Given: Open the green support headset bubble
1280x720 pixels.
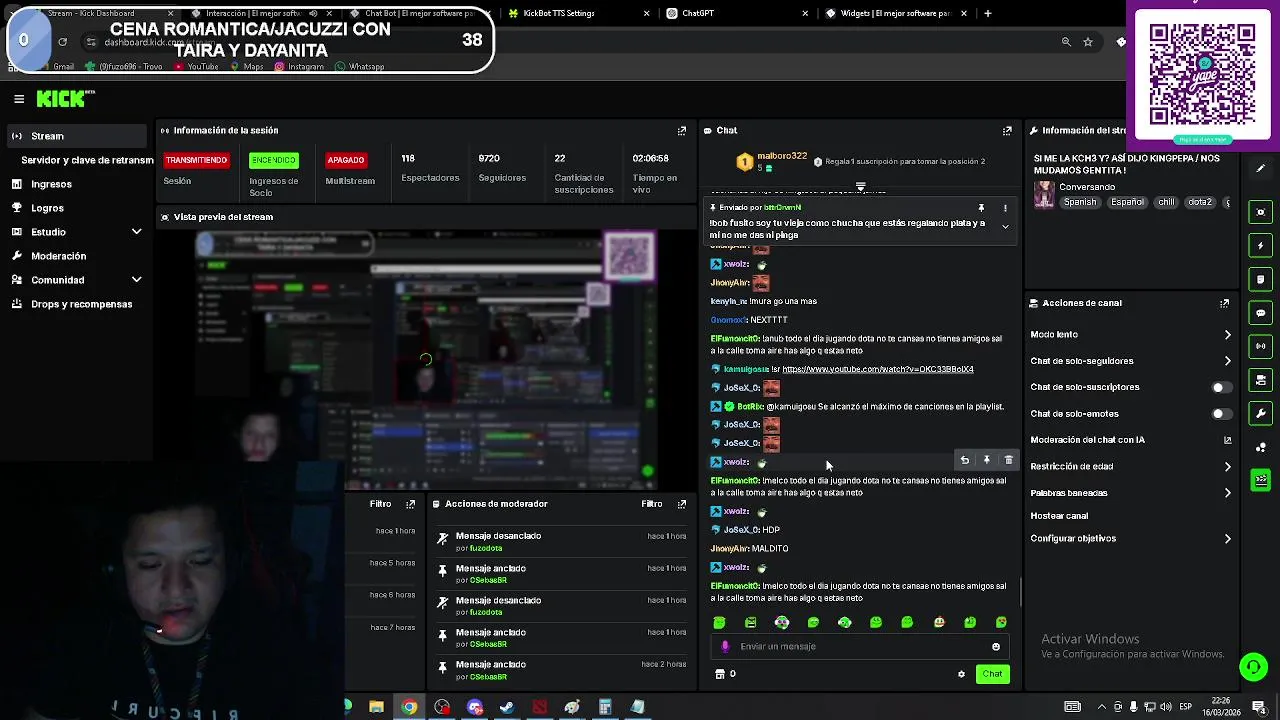Looking at the screenshot, I should [x=1253, y=666].
